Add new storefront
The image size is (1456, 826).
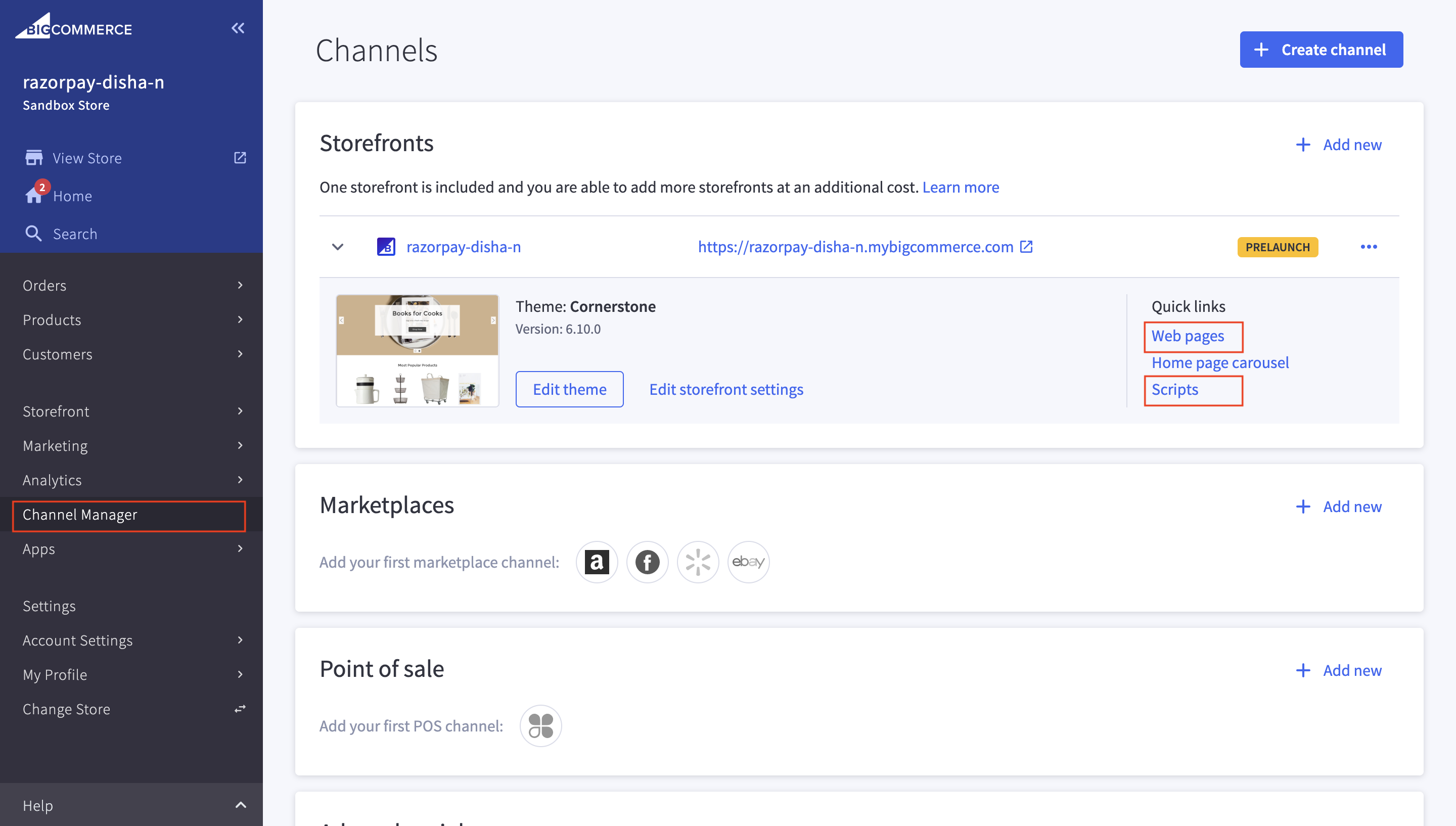[x=1339, y=145]
